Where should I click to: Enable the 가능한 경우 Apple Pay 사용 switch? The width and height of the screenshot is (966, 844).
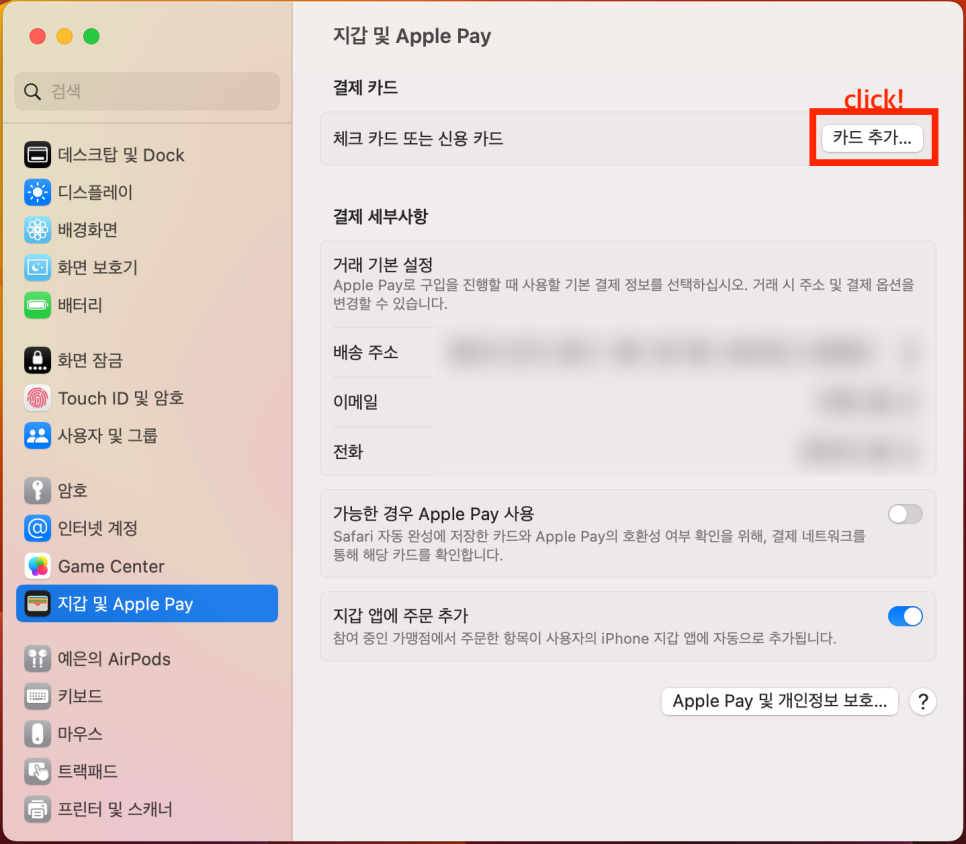[905, 514]
